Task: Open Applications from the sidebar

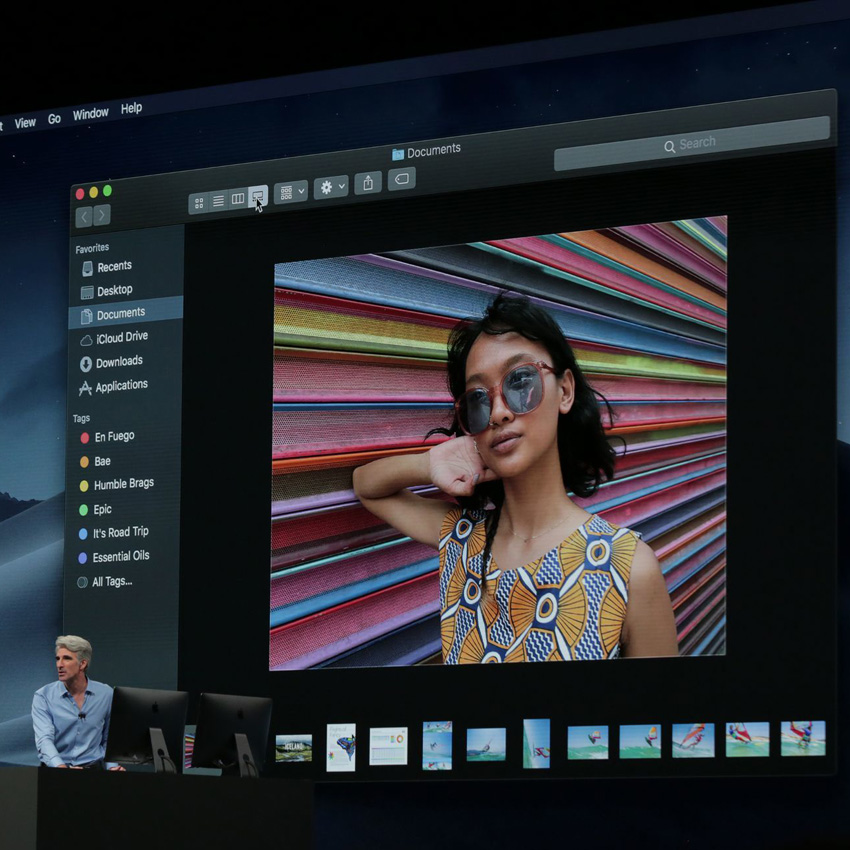Action: [121, 386]
